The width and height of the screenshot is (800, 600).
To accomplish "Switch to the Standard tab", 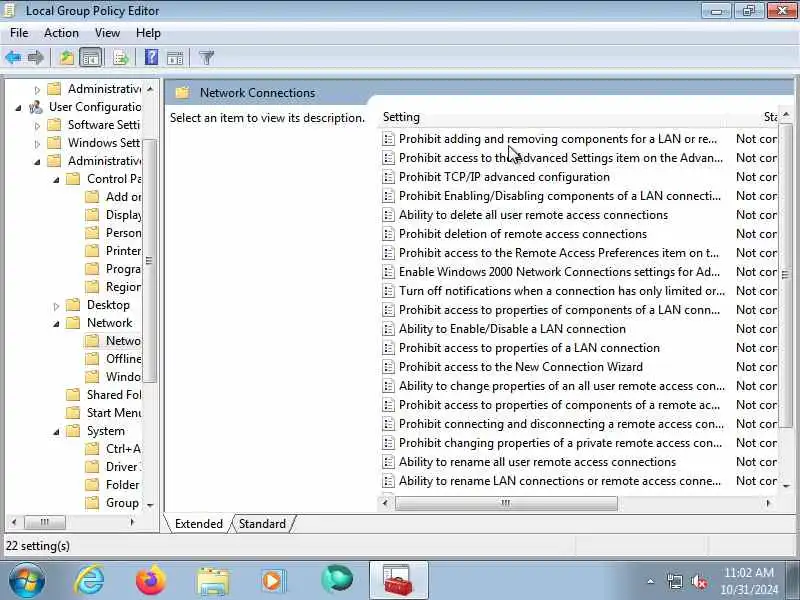I will 262,524.
